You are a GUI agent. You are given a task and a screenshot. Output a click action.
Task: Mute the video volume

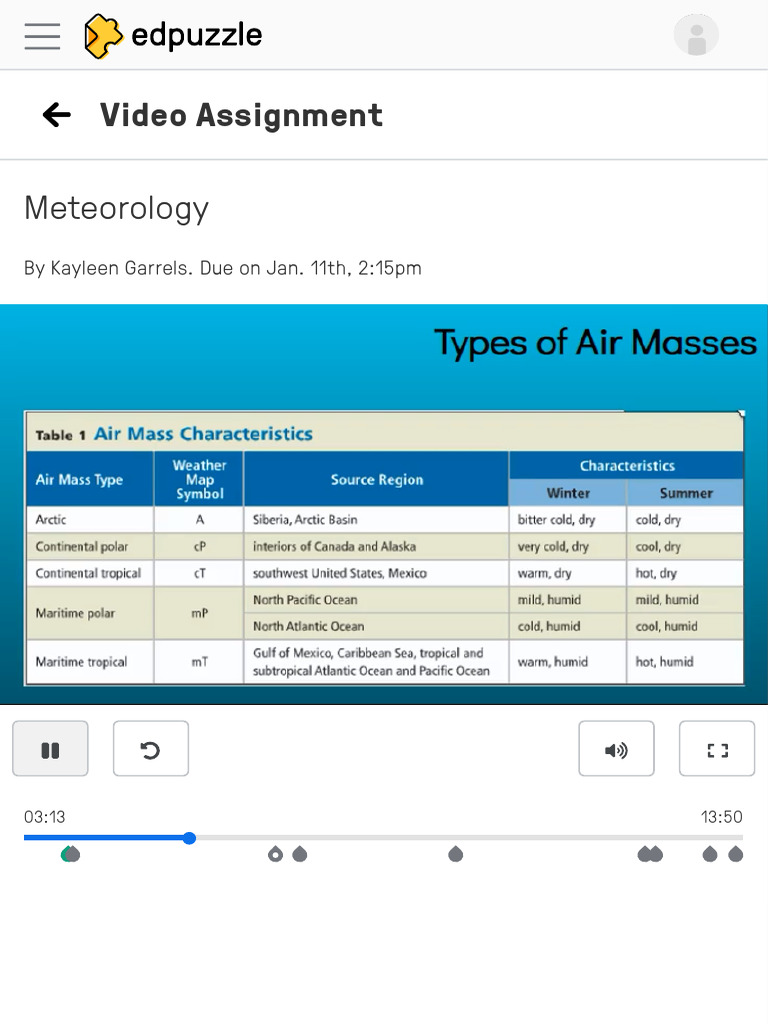coord(616,749)
